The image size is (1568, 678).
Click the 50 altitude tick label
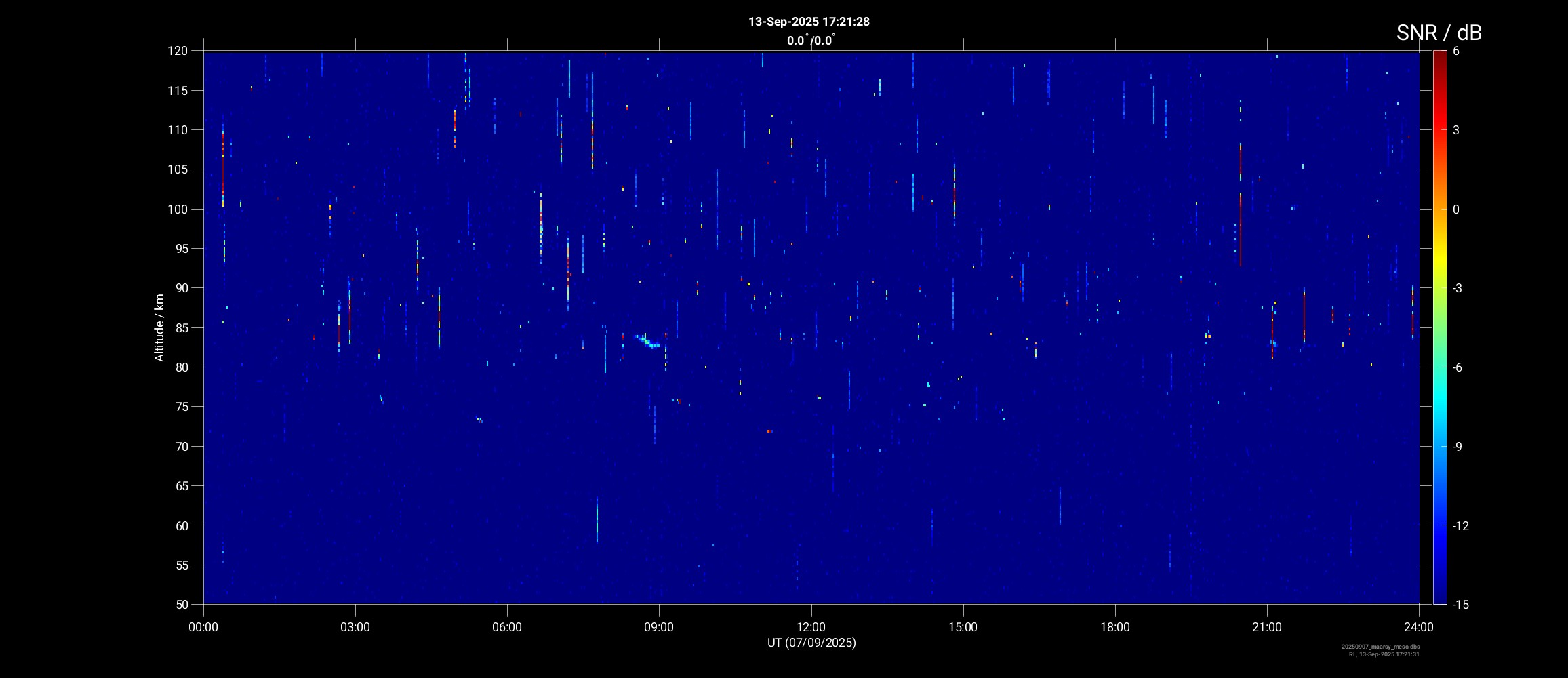coord(181,605)
